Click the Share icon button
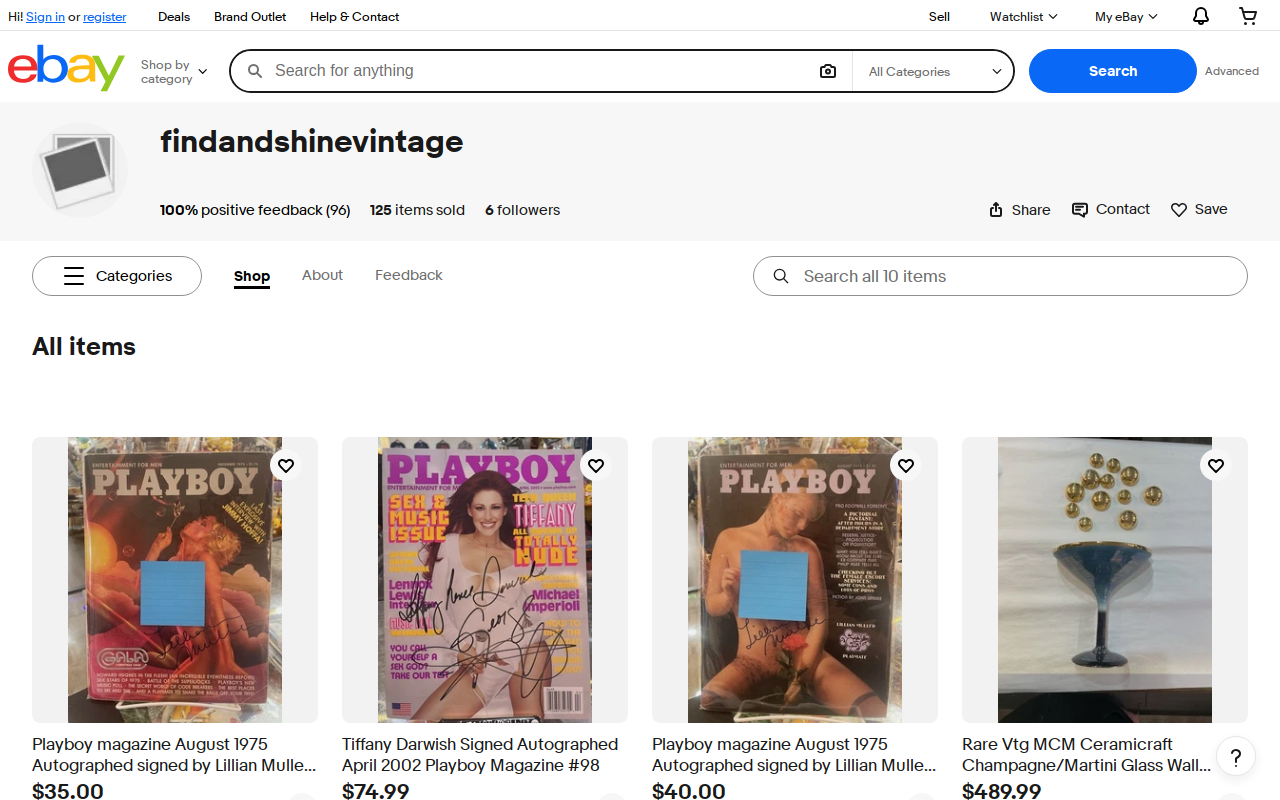 pos(1019,210)
